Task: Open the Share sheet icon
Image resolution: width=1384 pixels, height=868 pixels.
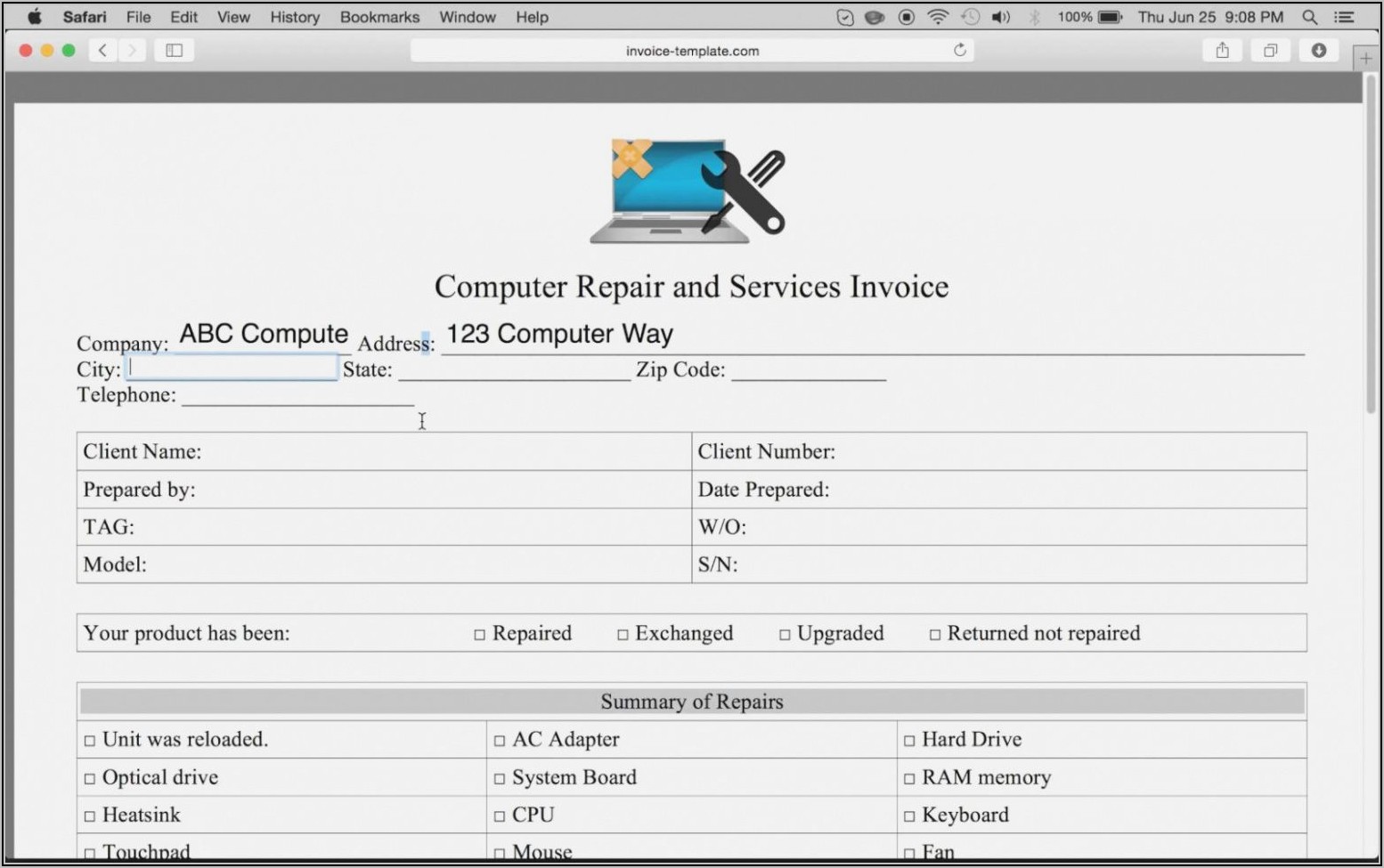Action: pyautogui.click(x=1222, y=51)
